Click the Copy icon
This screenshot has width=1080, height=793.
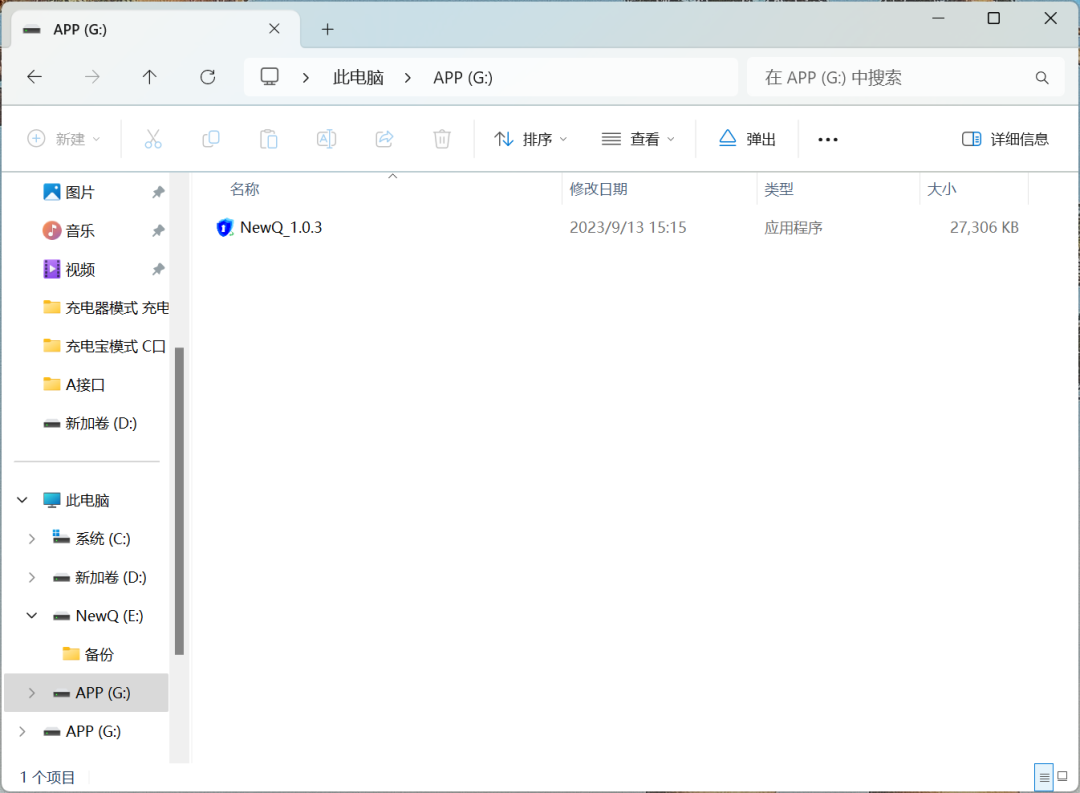coord(210,139)
